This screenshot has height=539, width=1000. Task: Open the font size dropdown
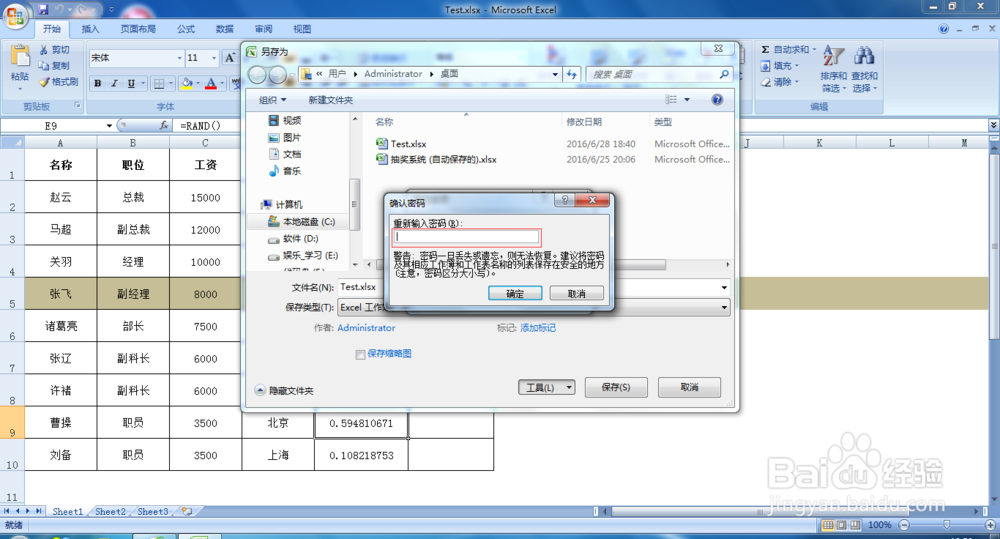[214, 58]
